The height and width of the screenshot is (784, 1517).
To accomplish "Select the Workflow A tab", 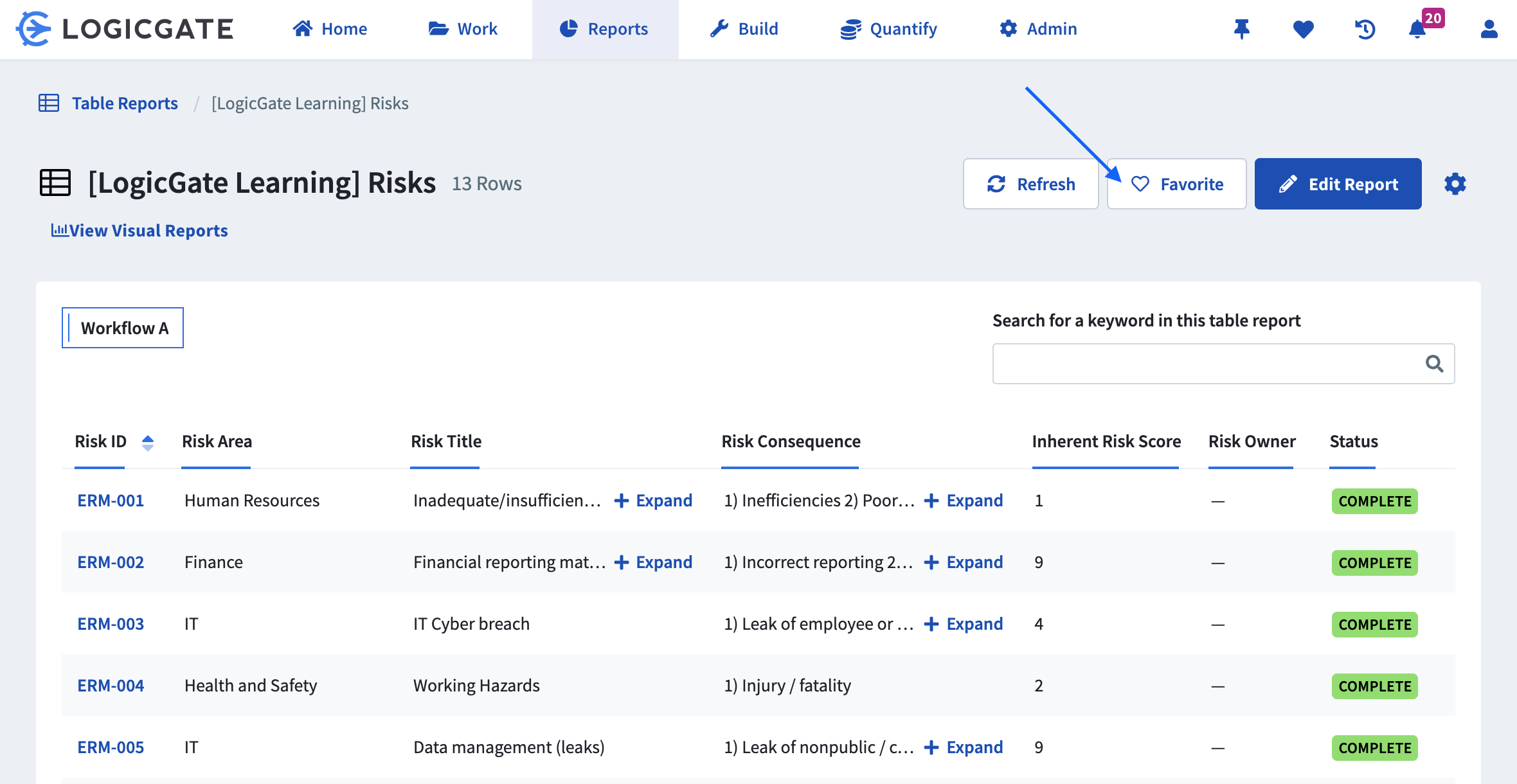I will (123, 328).
